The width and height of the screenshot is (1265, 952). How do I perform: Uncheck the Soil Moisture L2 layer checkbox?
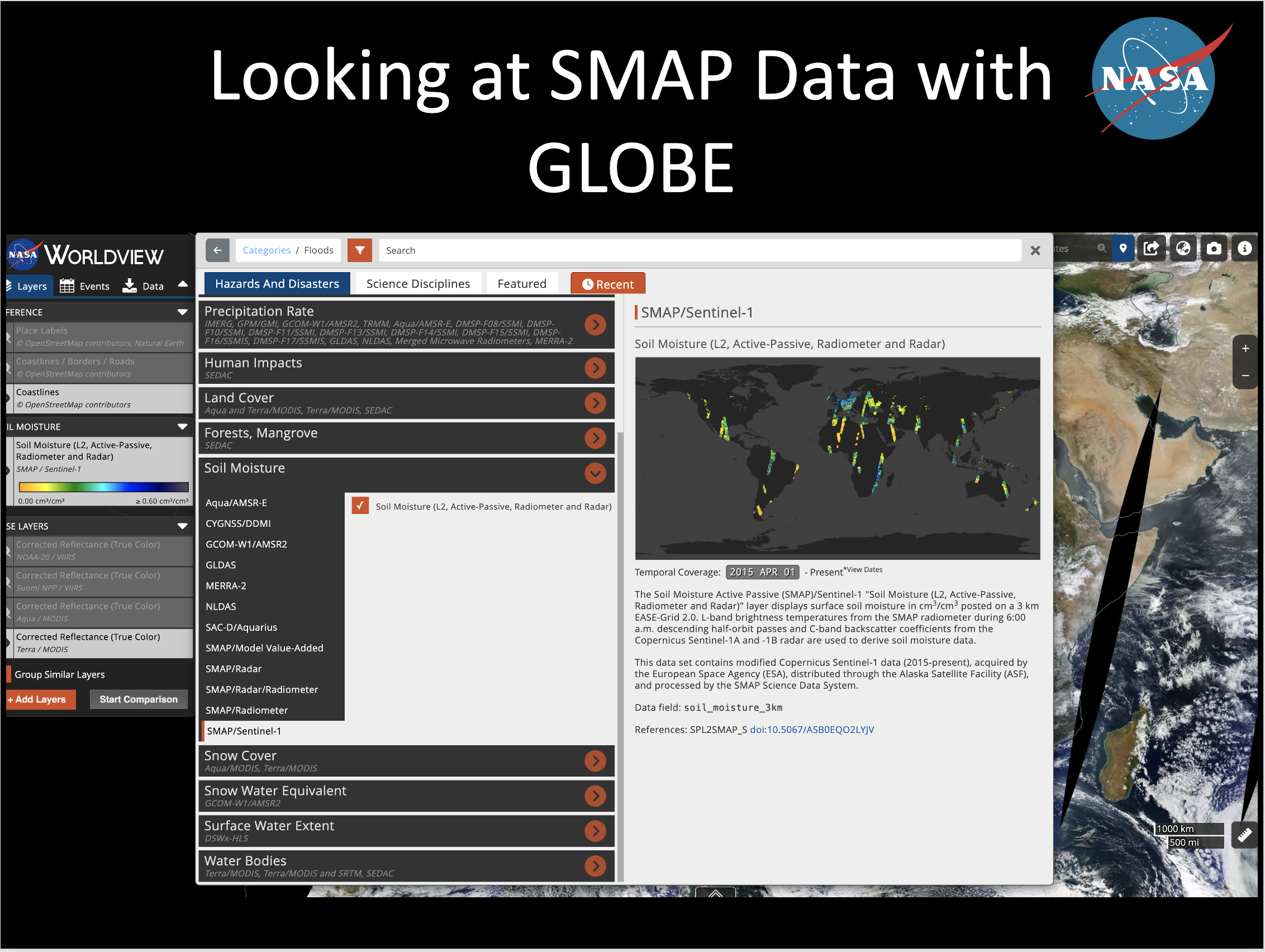[x=360, y=506]
